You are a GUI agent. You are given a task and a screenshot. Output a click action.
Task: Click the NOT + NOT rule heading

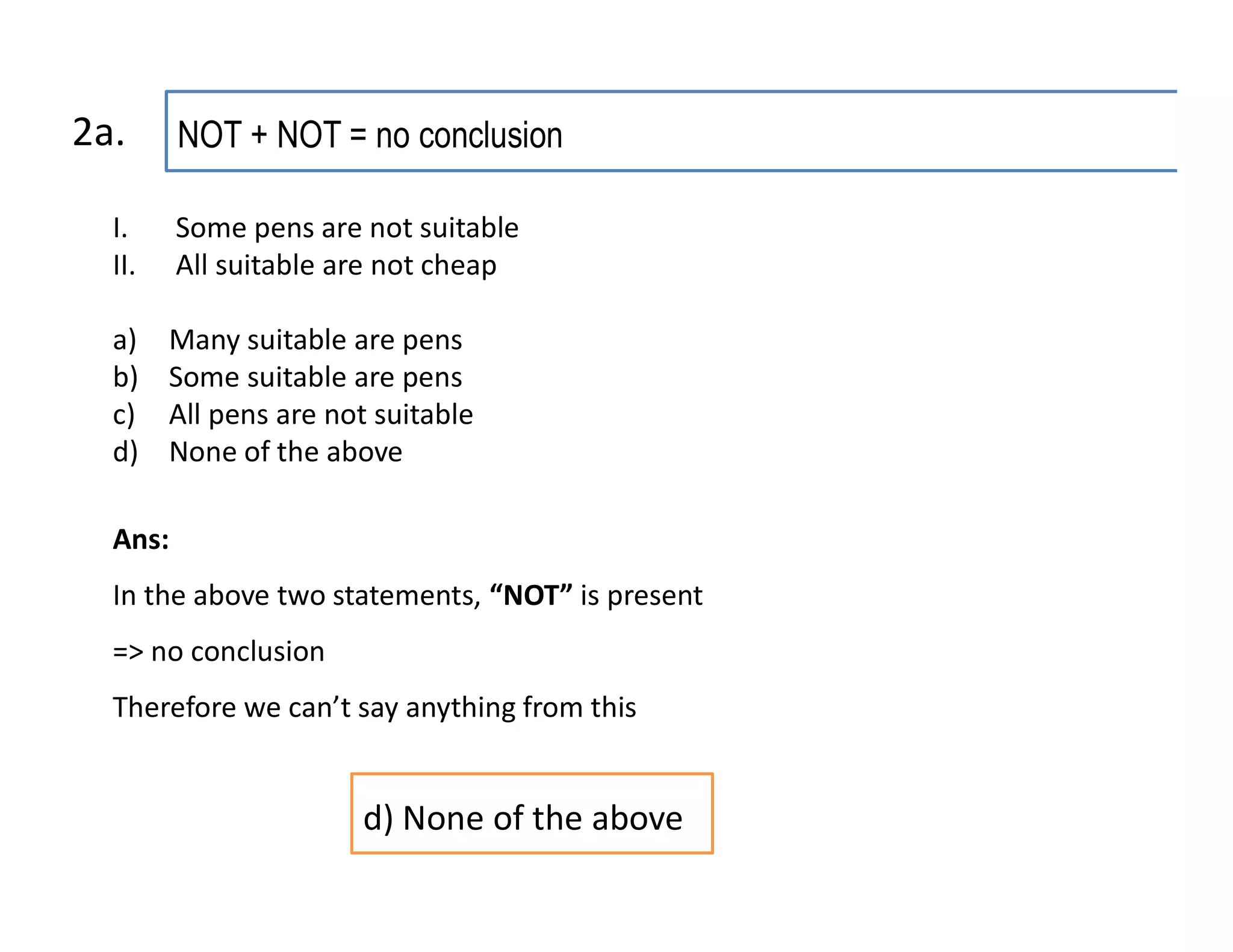click(x=370, y=135)
